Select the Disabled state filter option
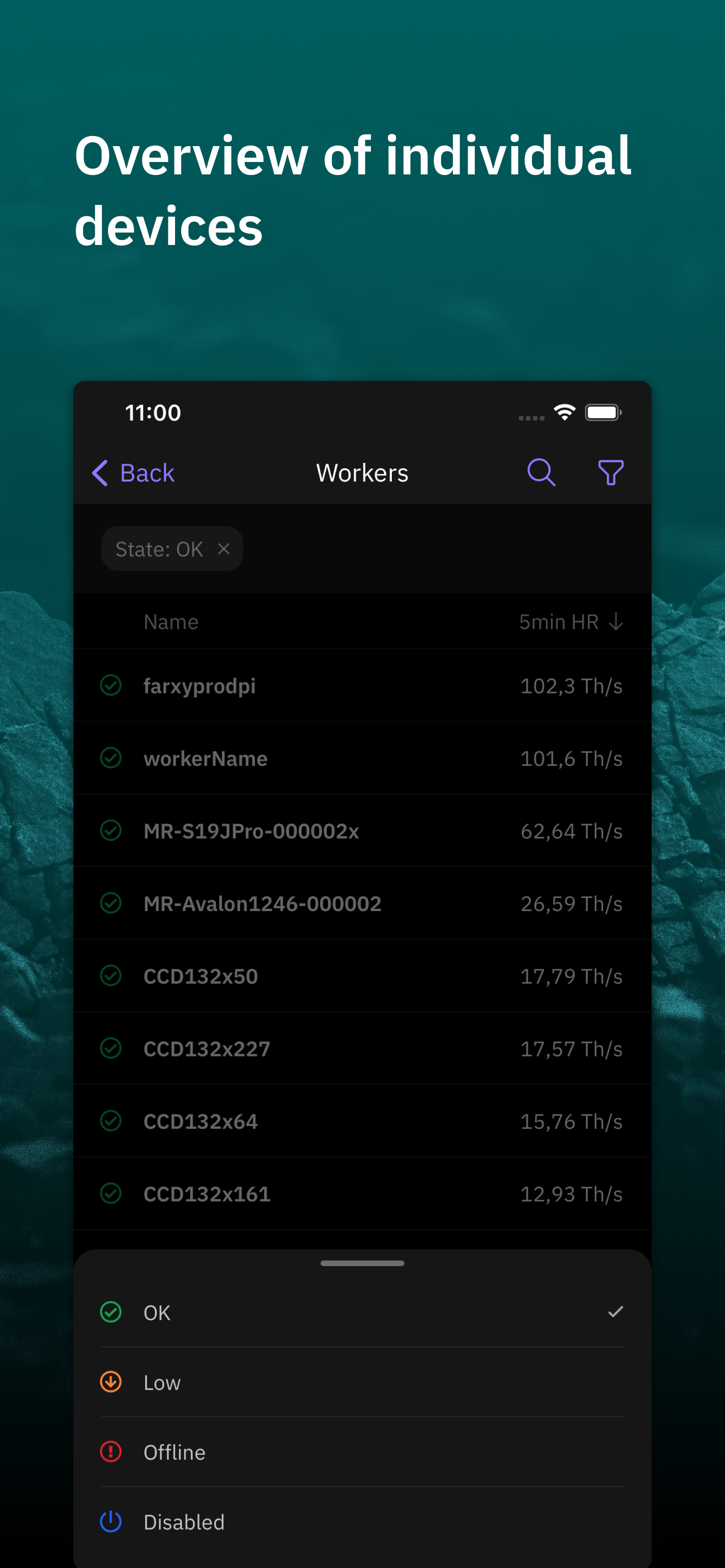This screenshot has width=725, height=1568. coord(362,1522)
